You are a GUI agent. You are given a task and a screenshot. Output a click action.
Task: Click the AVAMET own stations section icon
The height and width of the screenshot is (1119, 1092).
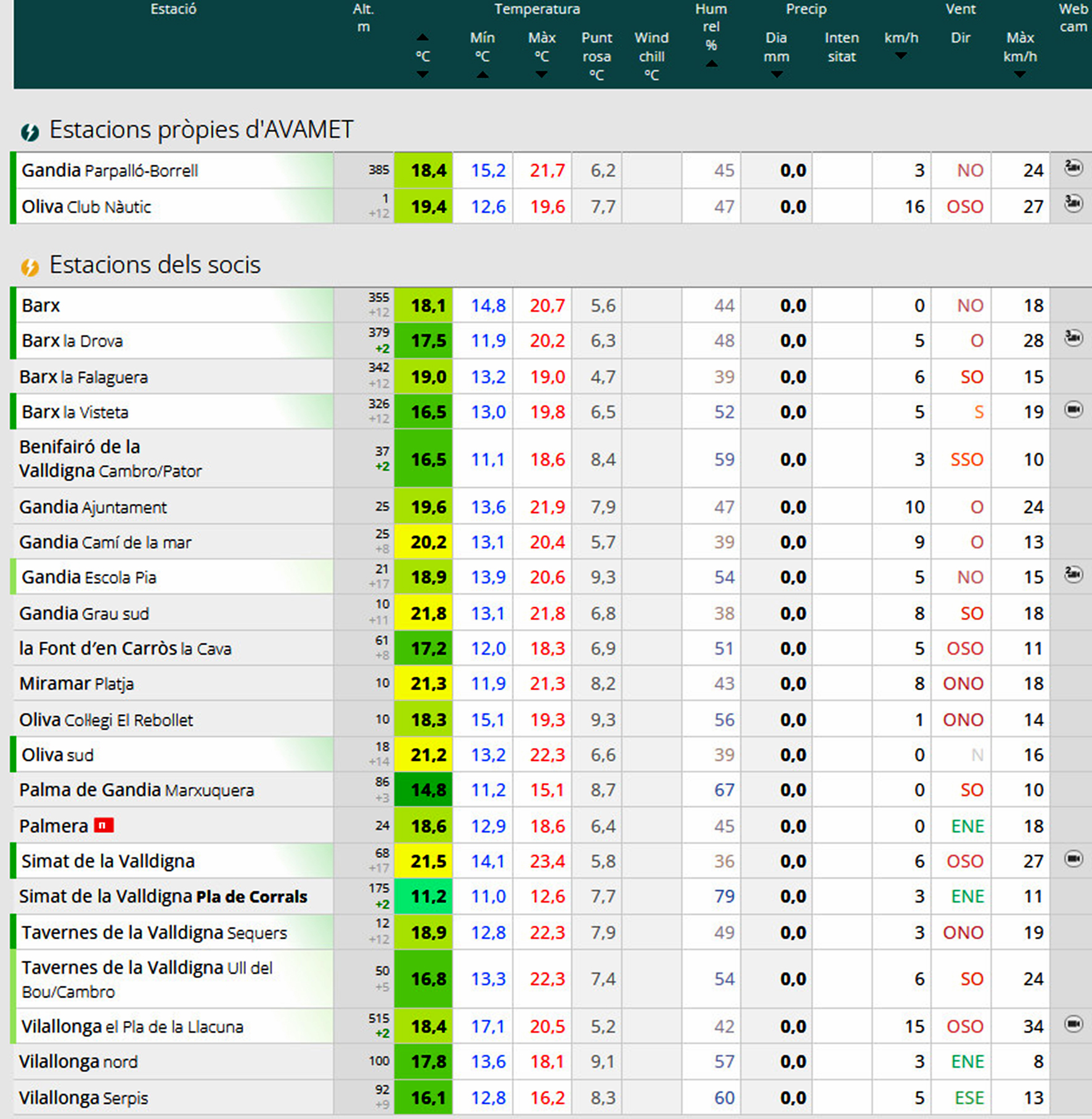point(30,132)
